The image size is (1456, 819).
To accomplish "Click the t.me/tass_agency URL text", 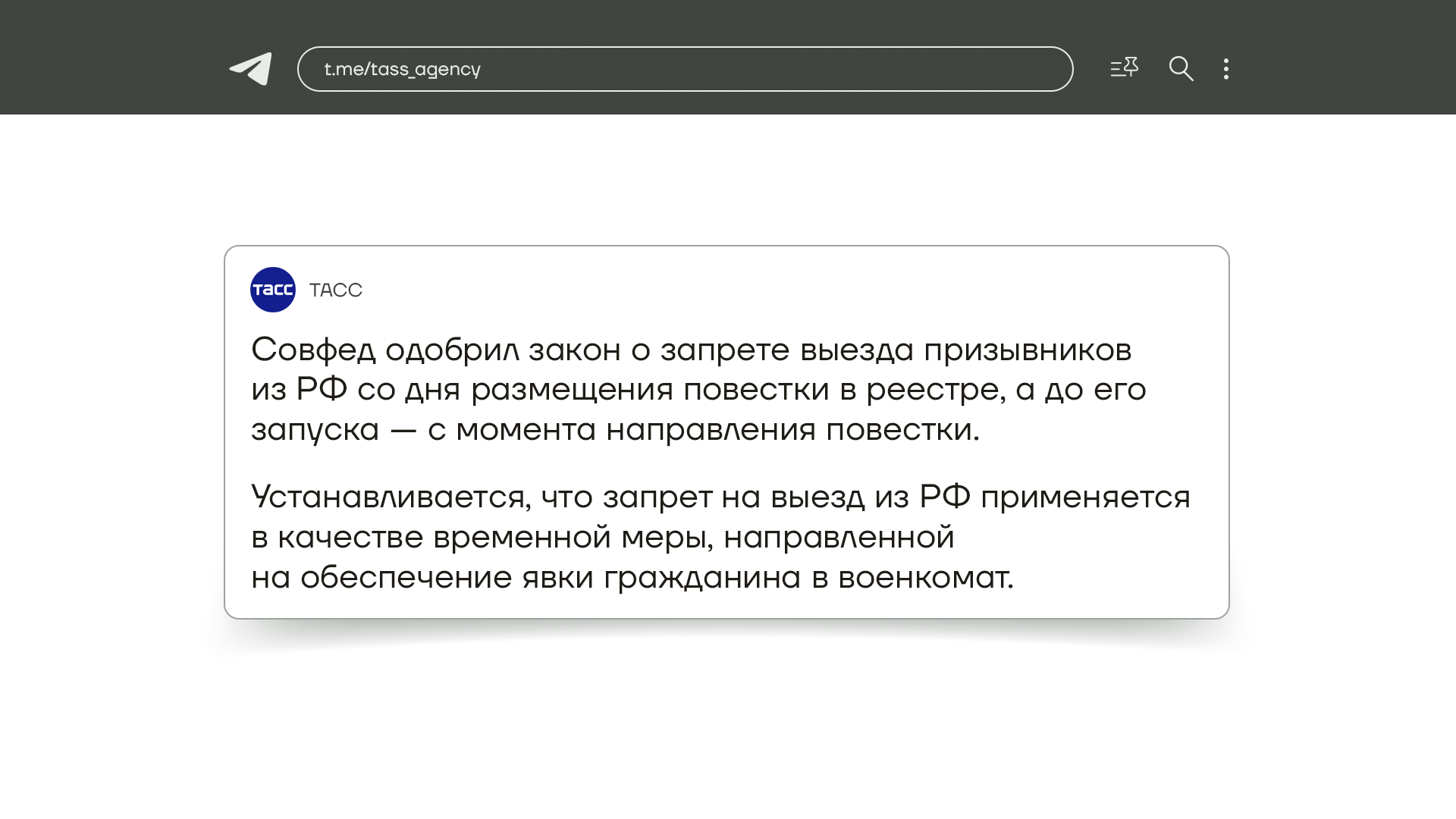I will point(402,69).
